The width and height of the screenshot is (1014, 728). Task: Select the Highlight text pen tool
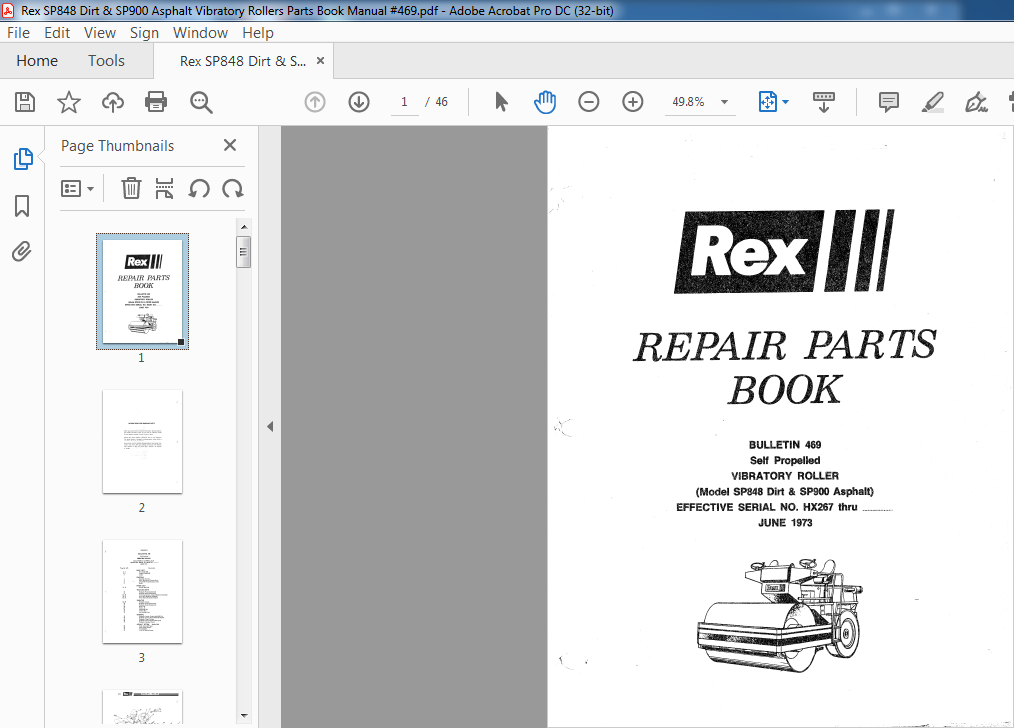pos(933,102)
